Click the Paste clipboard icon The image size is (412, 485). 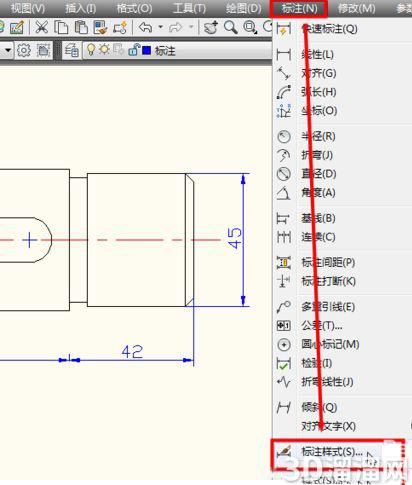(81, 27)
